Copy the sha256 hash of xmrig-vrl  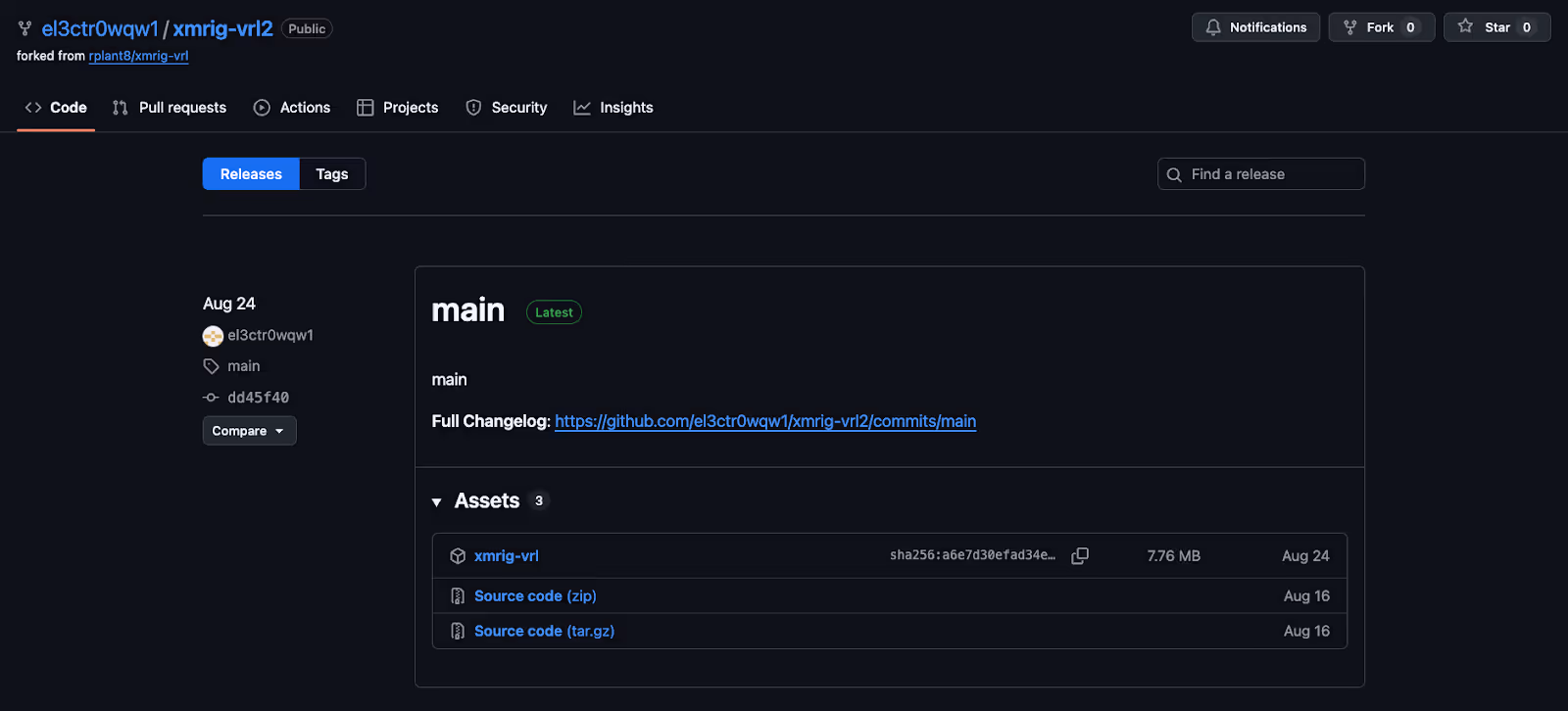pyautogui.click(x=1080, y=556)
